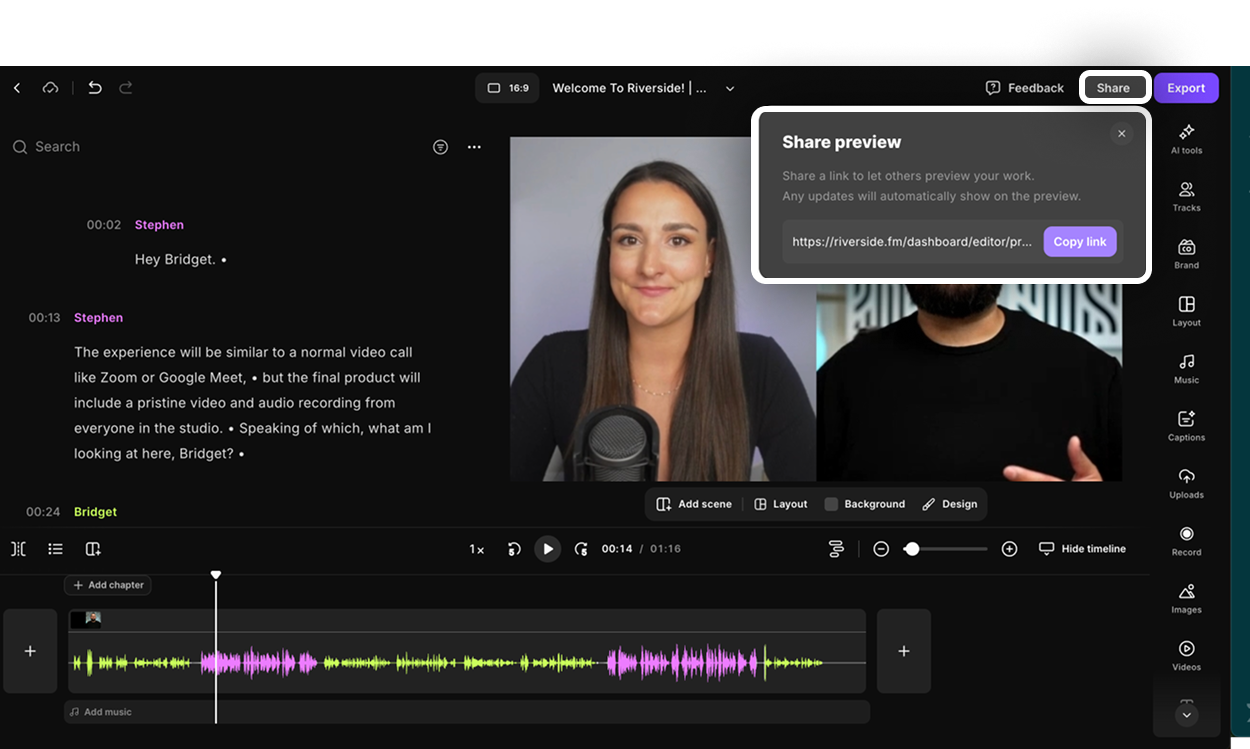
Task: Open the Tracks tab in sidebar
Action: coord(1186,196)
